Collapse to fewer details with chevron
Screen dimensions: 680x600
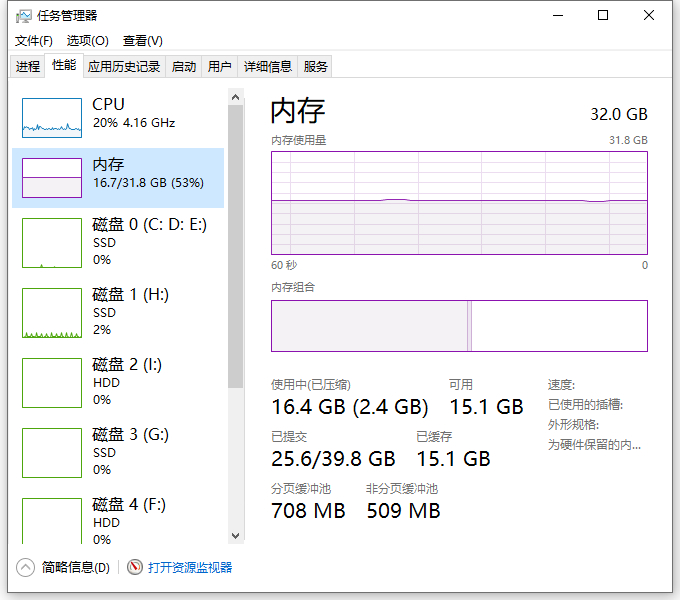(26, 567)
